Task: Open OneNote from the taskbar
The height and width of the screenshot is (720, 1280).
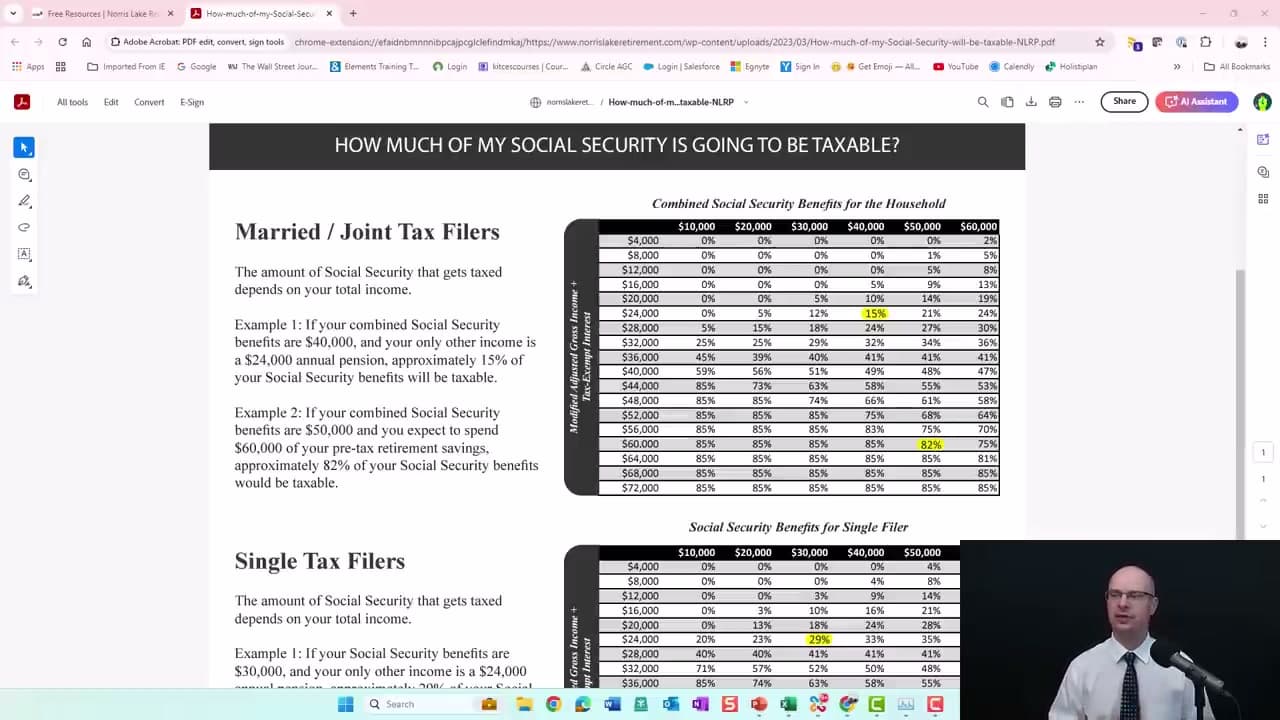Action: click(700, 704)
